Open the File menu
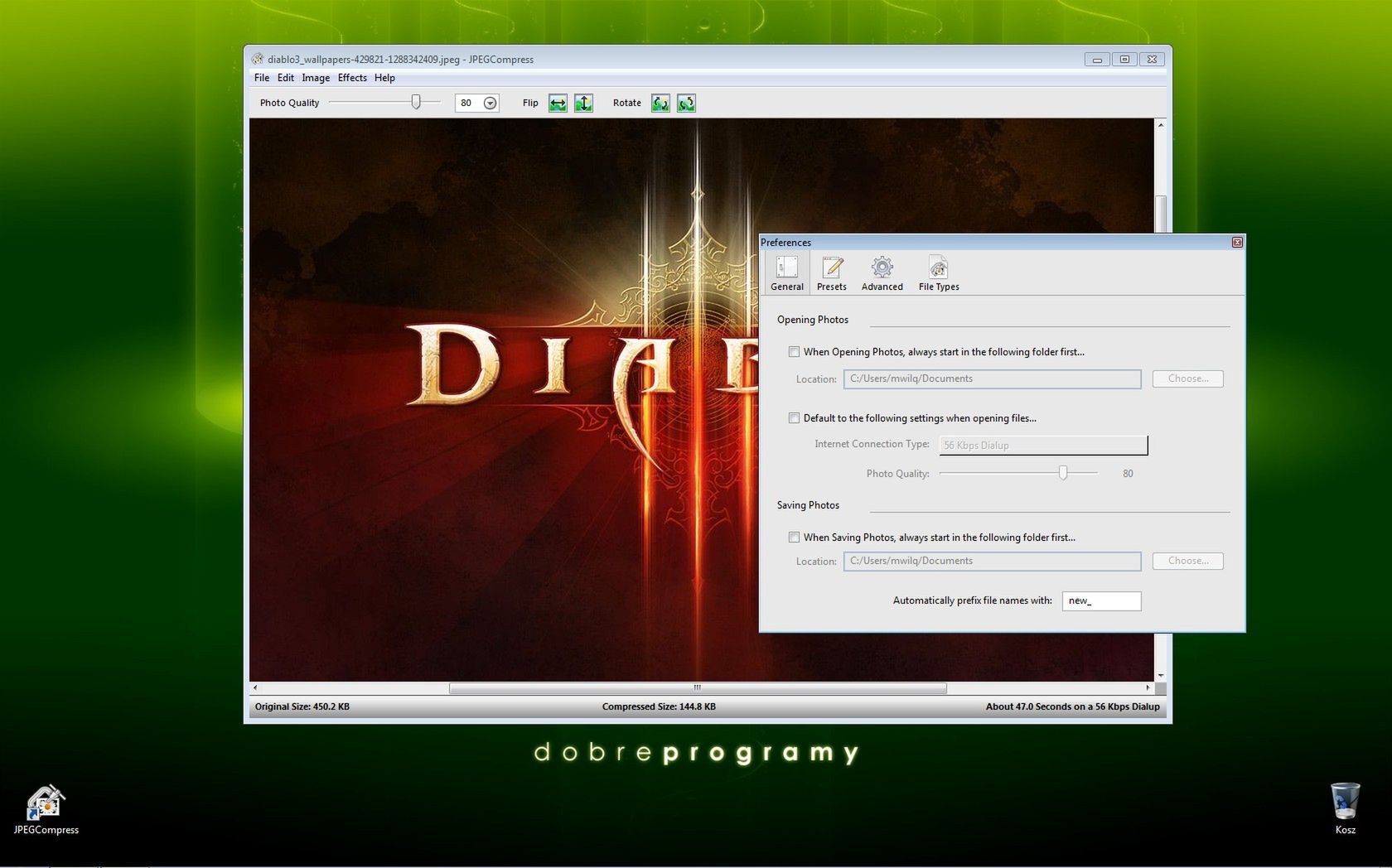 262,78
